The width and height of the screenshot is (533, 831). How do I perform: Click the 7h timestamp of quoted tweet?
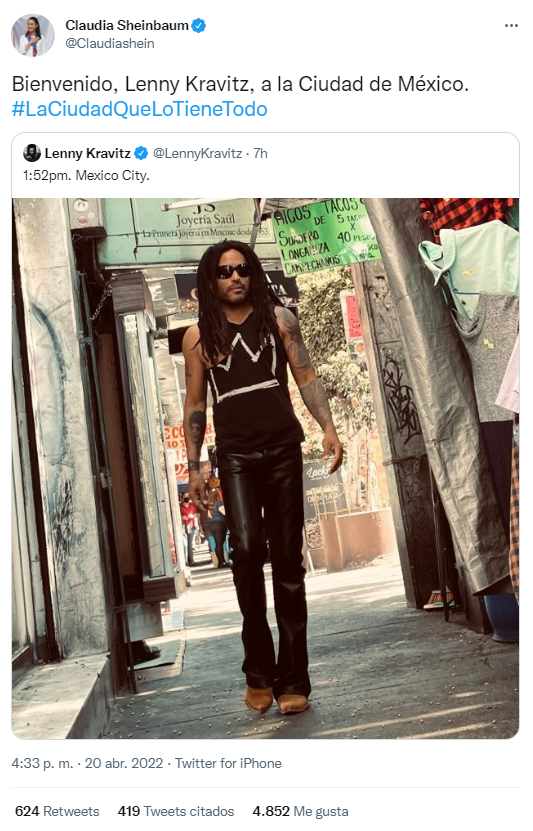(260, 154)
